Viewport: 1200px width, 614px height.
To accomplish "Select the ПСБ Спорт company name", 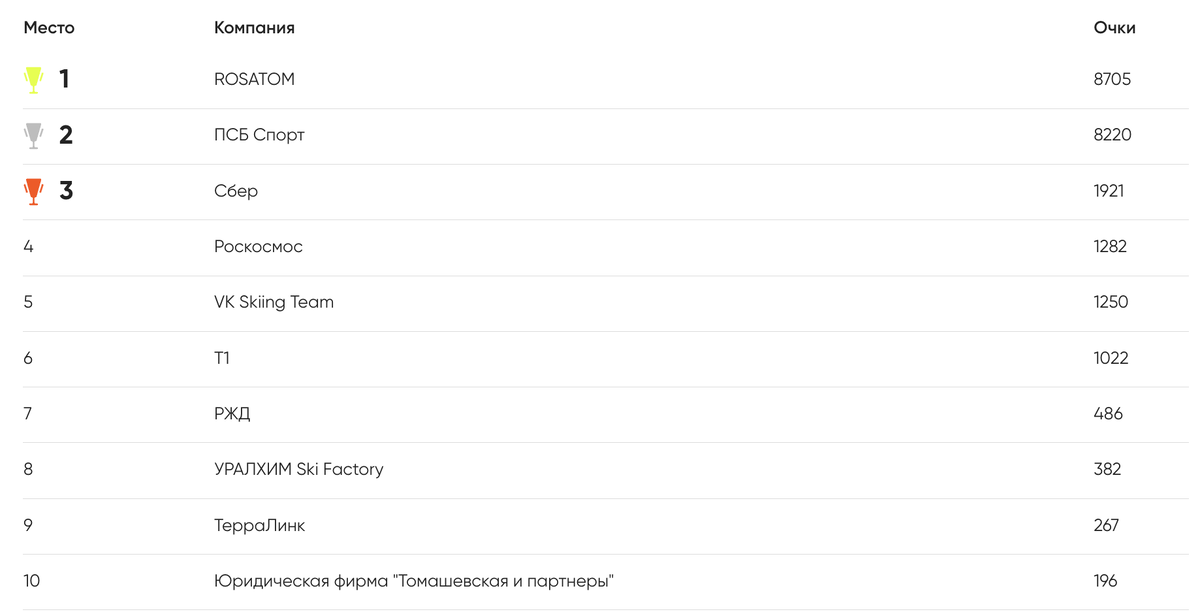I will coord(259,135).
